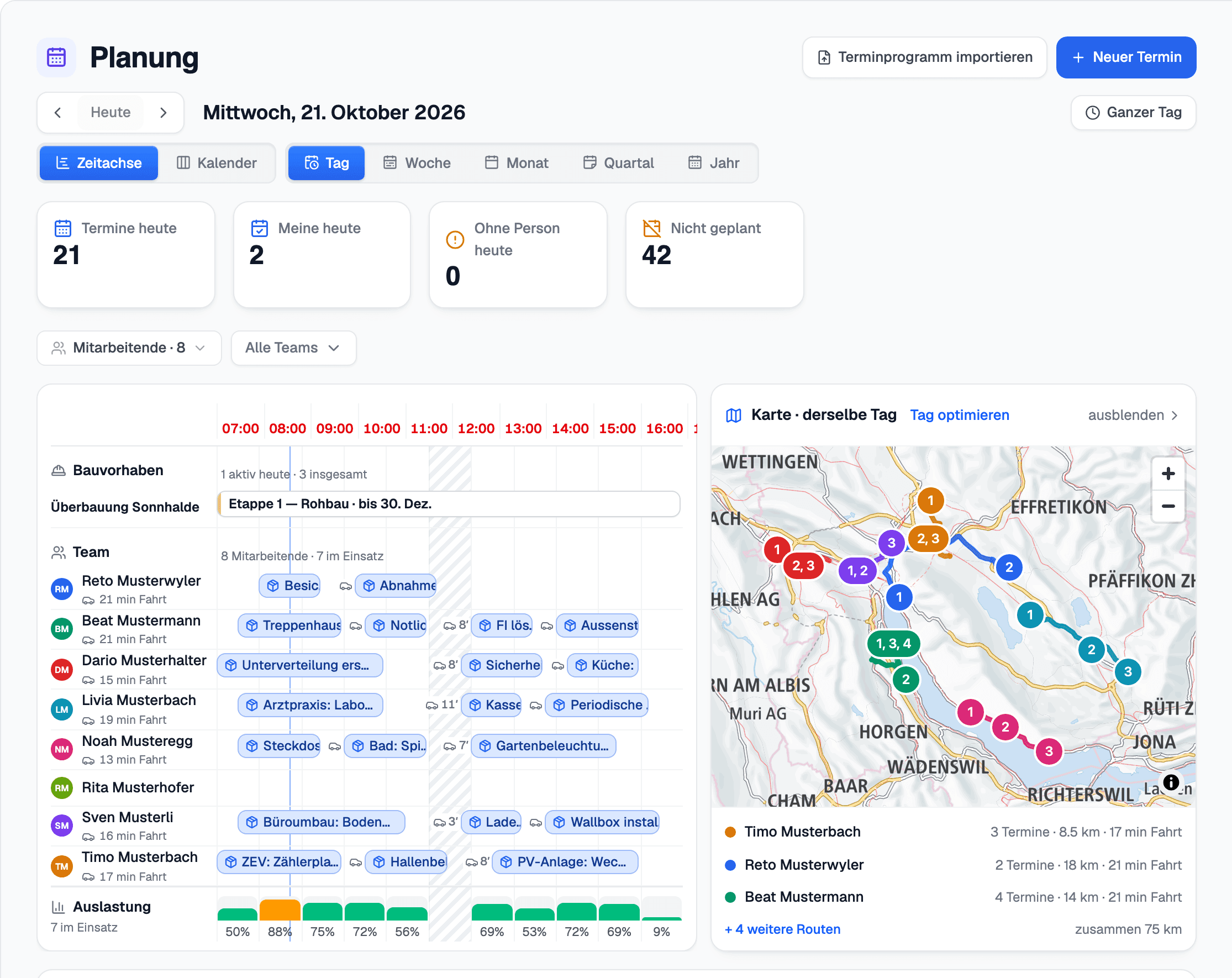Go to previous day with left chevron
Viewport: 1232px width, 978px height.
(57, 113)
